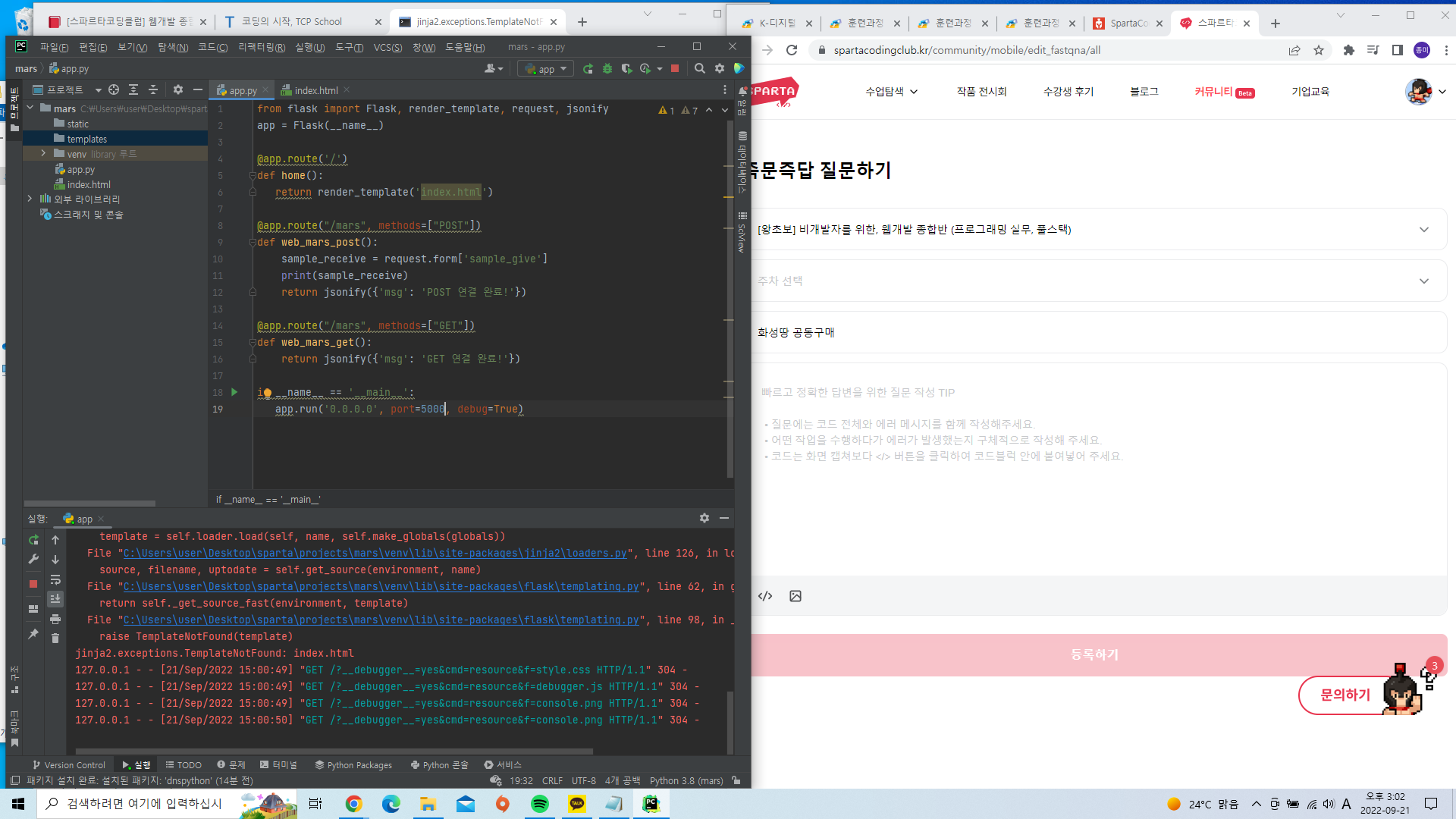This screenshot has width=1456, height=819.
Task: Open Run panel settings gear
Action: pos(704,518)
